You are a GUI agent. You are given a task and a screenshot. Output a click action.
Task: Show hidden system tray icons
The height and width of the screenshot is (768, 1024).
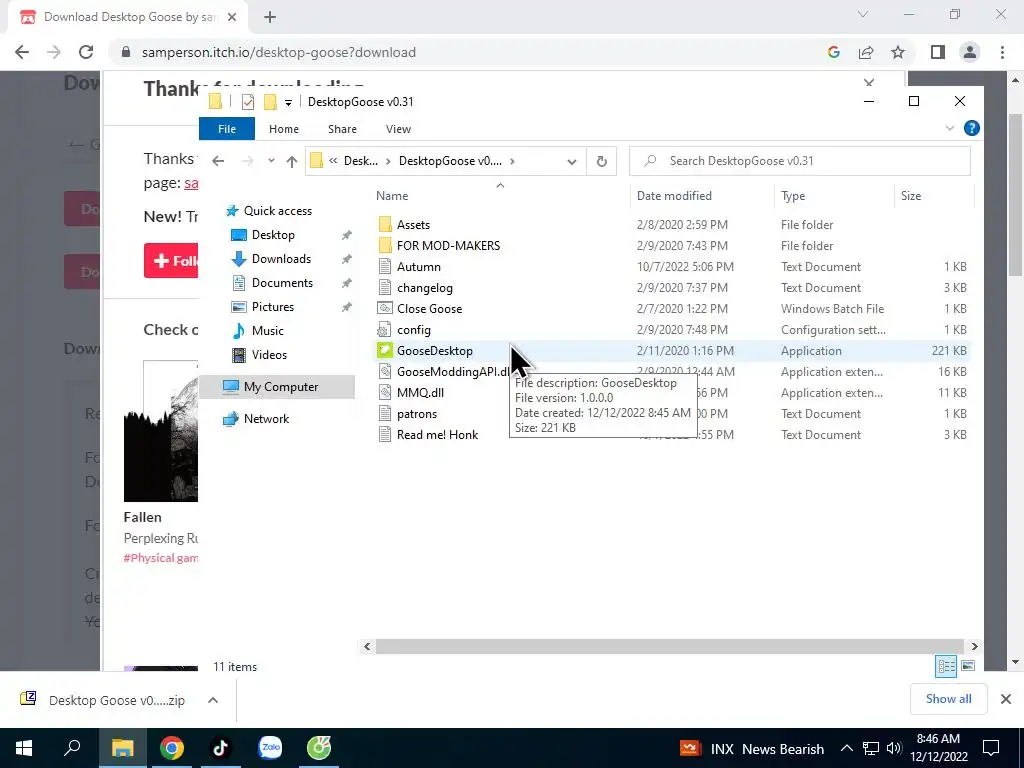(x=846, y=748)
